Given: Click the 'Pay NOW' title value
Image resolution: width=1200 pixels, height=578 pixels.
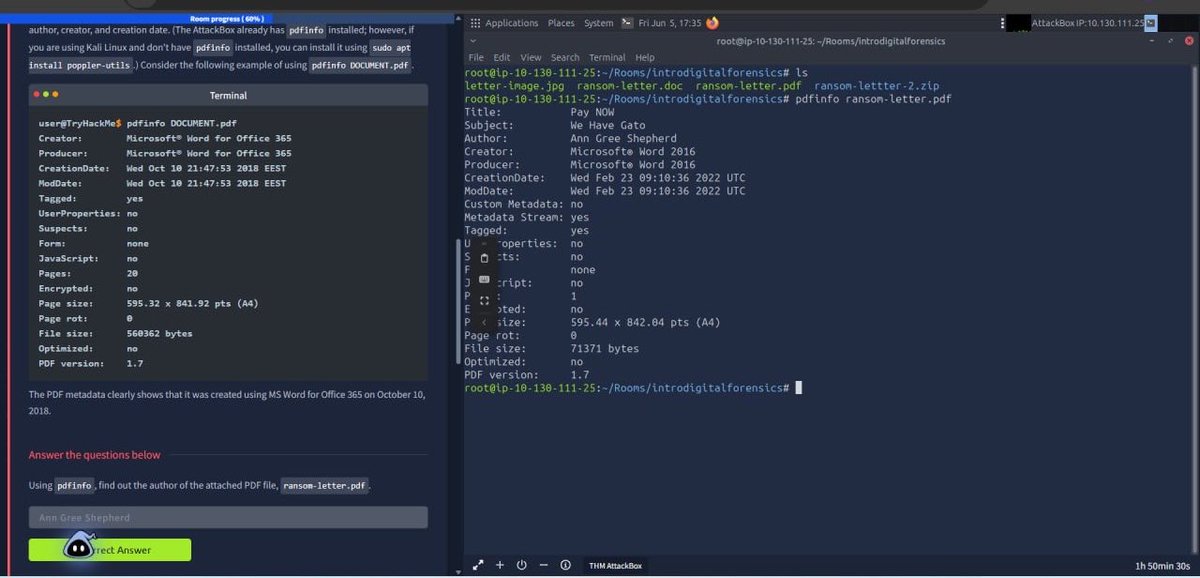Looking at the screenshot, I should pyautogui.click(x=592, y=113).
